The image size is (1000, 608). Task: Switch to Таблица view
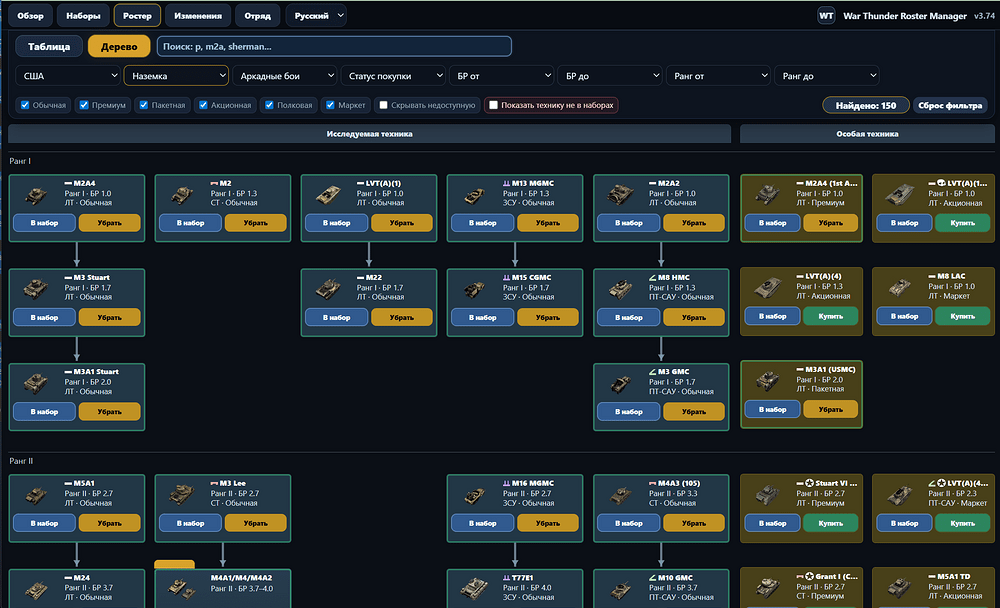click(x=49, y=47)
